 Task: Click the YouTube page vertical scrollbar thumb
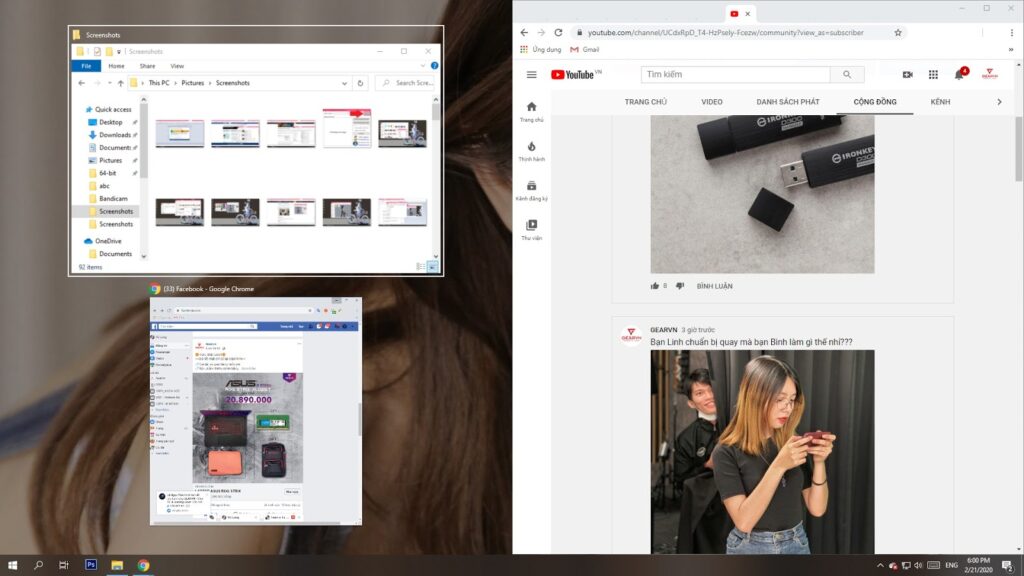coord(1019,148)
